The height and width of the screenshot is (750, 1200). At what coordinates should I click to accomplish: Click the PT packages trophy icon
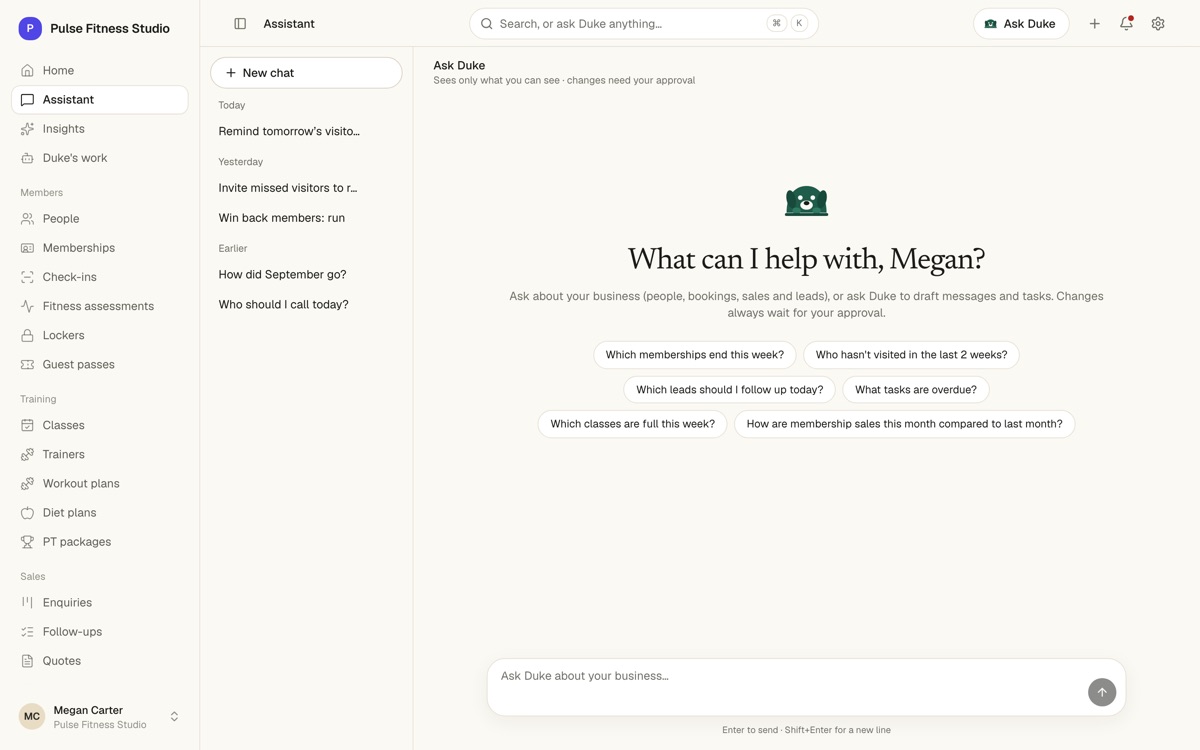[x=27, y=542]
